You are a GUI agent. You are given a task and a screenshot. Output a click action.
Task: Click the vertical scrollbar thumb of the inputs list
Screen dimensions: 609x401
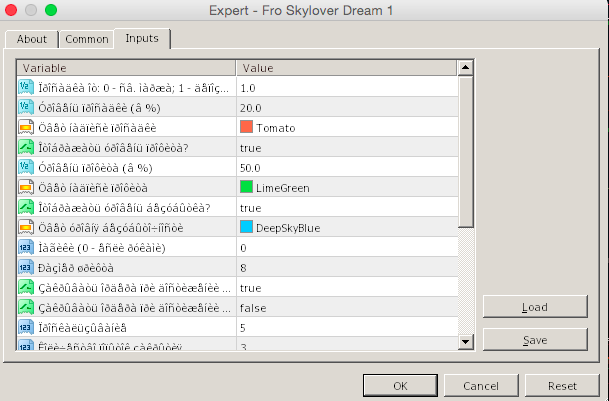tap(465, 152)
